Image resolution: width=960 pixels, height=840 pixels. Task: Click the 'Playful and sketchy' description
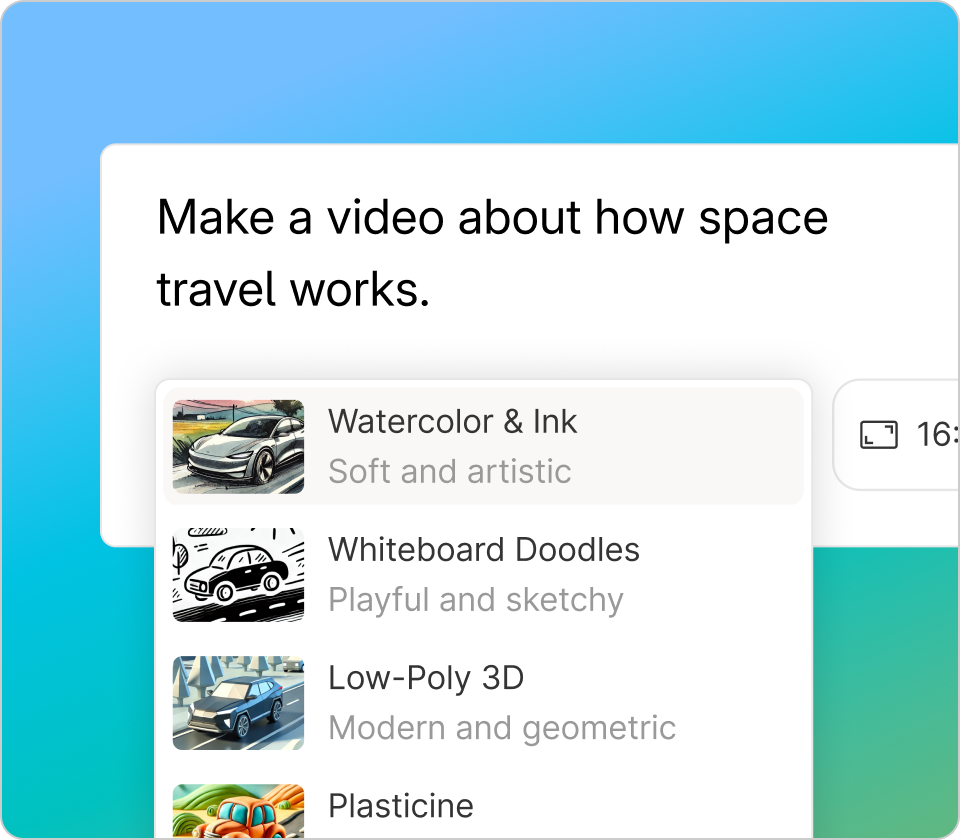click(x=475, y=599)
